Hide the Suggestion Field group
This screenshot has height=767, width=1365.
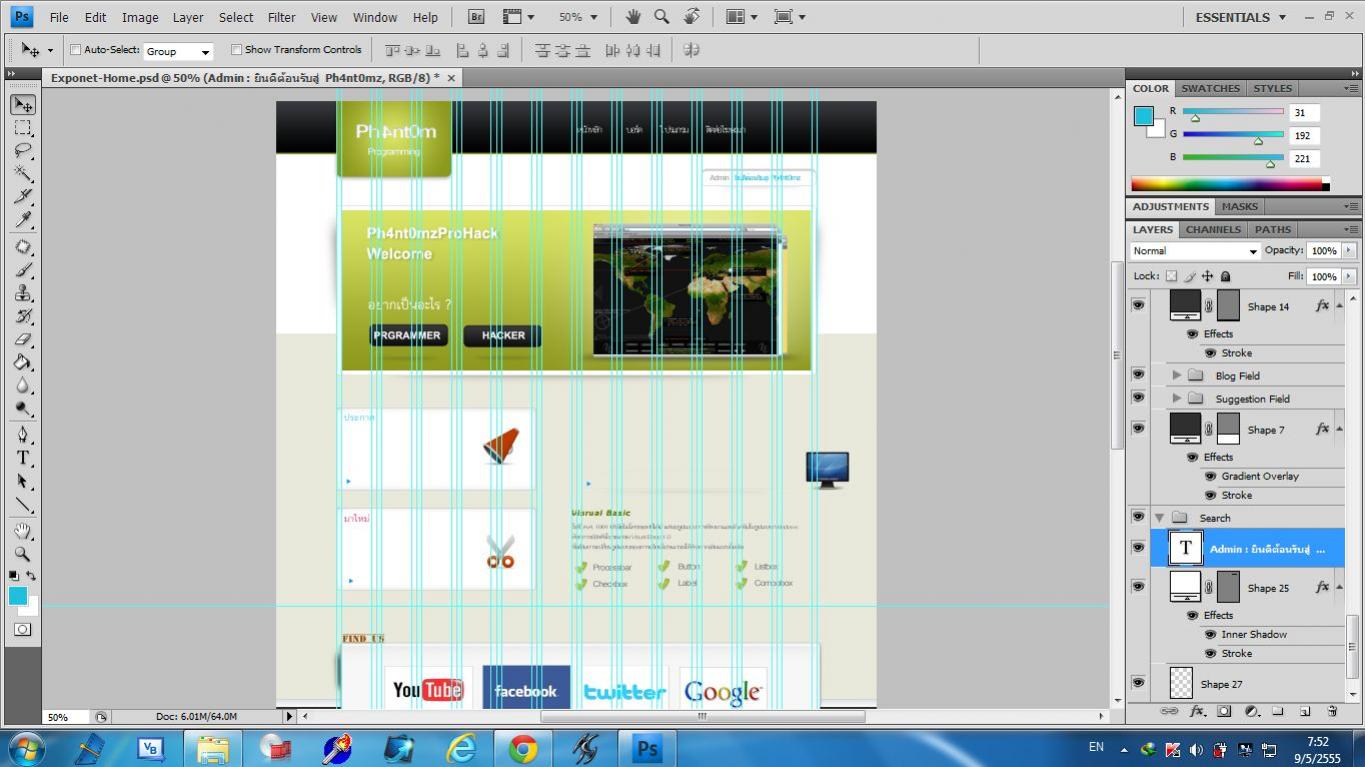coord(1138,397)
